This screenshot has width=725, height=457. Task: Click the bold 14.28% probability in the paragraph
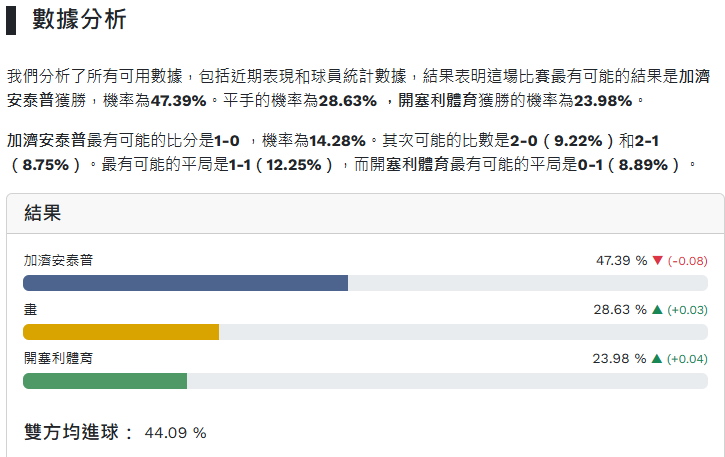[x=337, y=140]
